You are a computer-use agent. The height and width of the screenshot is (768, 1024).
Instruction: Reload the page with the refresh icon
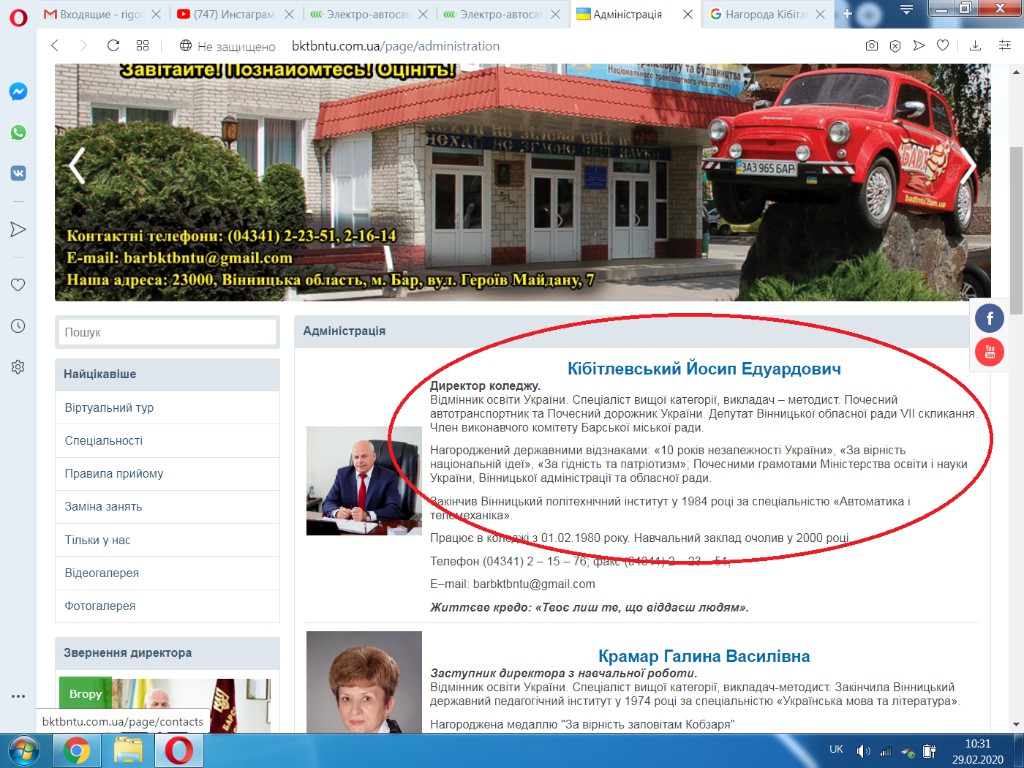point(113,46)
